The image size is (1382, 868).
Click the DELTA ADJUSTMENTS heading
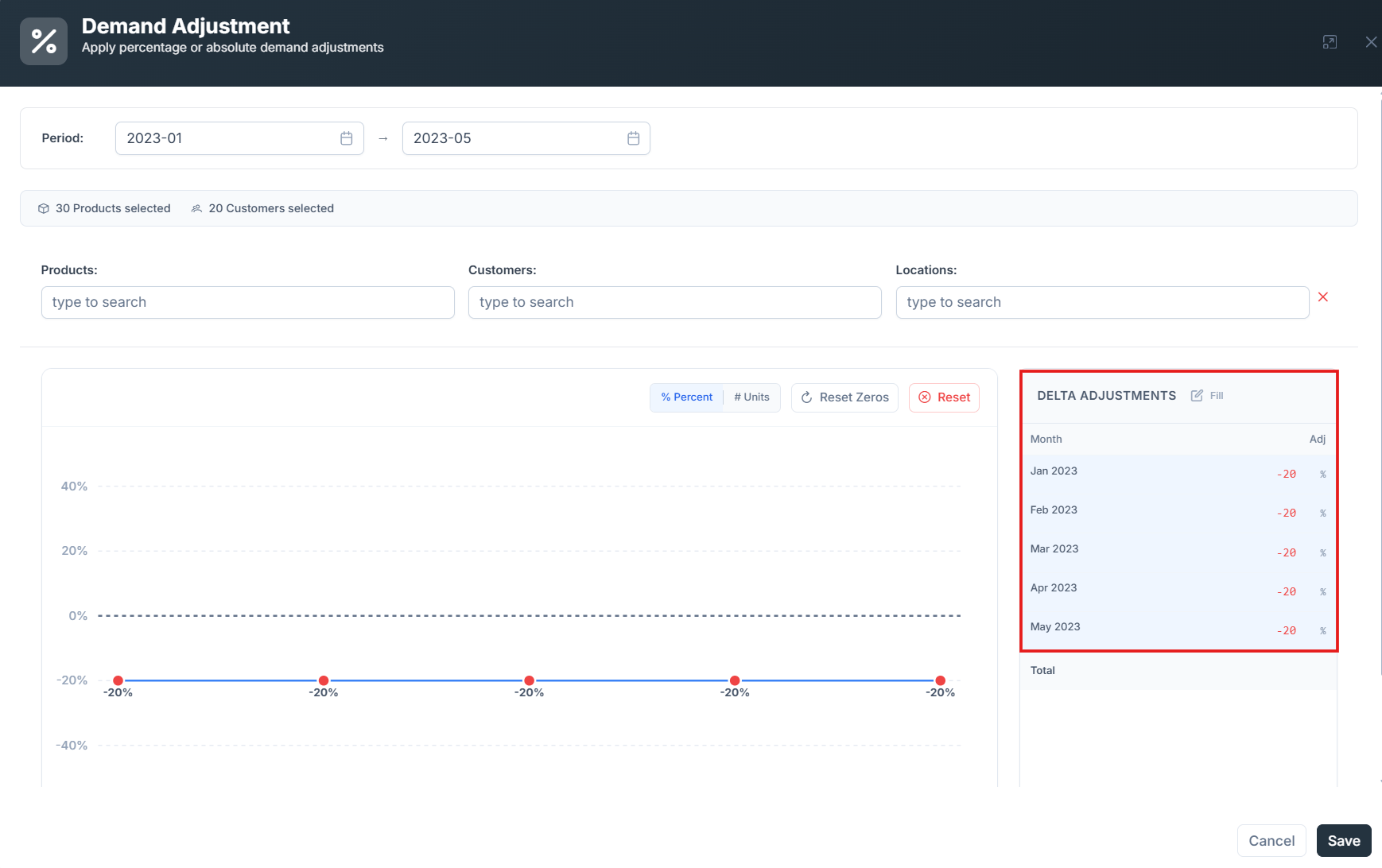click(1106, 396)
